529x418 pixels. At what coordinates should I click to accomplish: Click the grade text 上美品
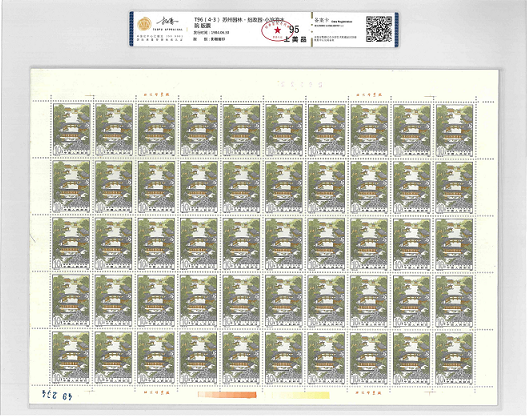[x=295, y=39]
